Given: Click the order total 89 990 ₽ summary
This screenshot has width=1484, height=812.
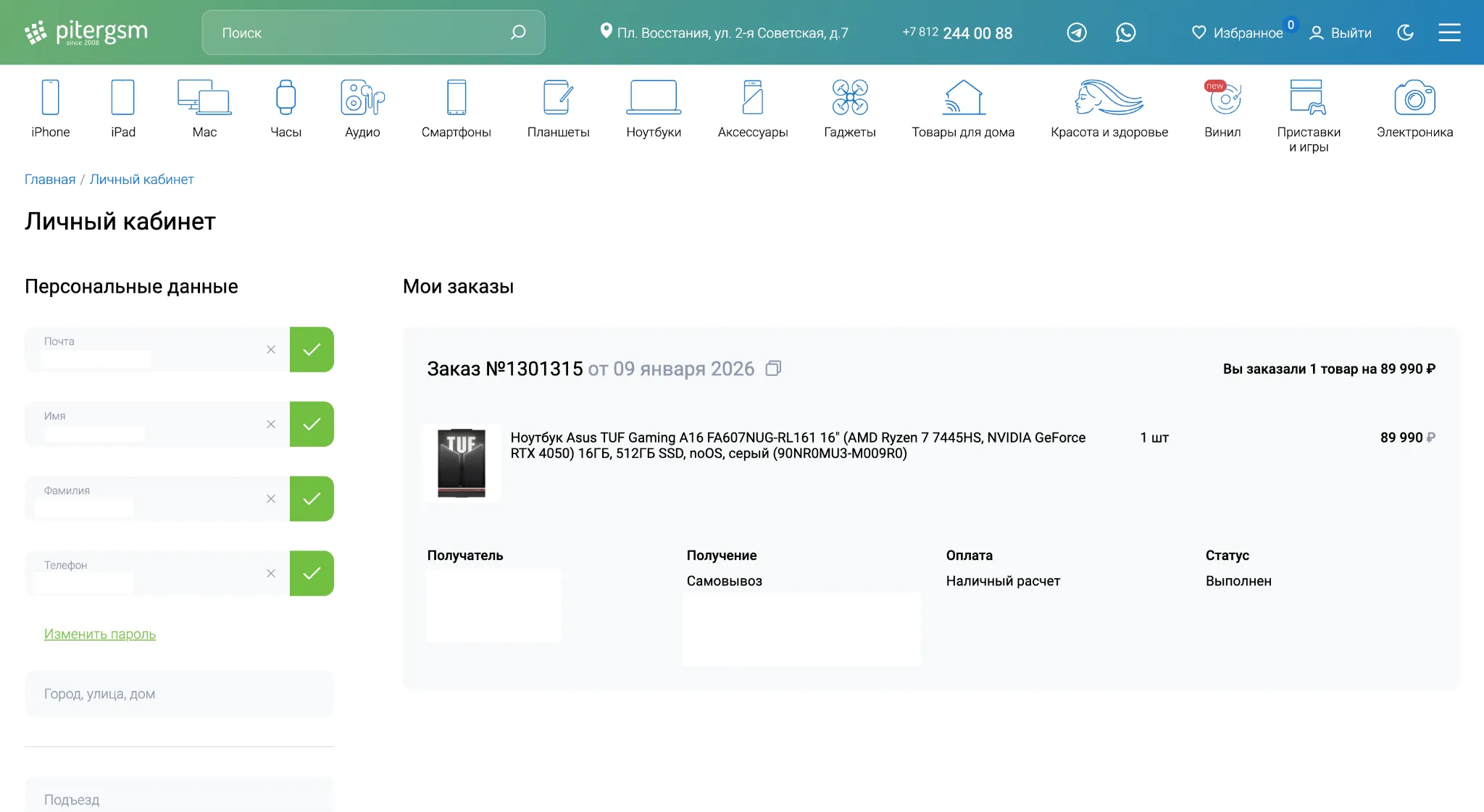Looking at the screenshot, I should 1329,369.
